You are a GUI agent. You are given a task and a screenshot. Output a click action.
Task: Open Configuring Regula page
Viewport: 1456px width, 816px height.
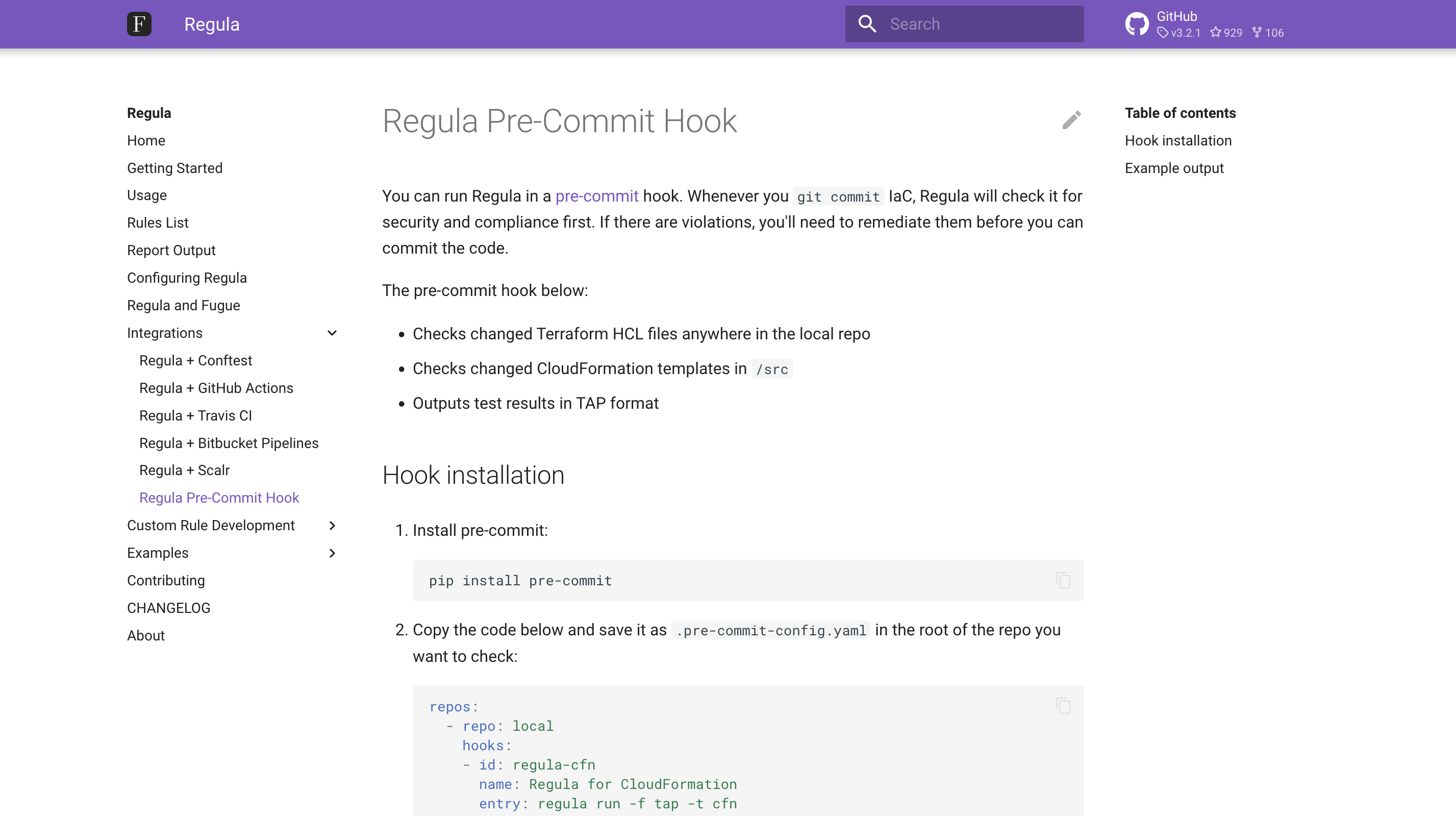click(x=187, y=278)
